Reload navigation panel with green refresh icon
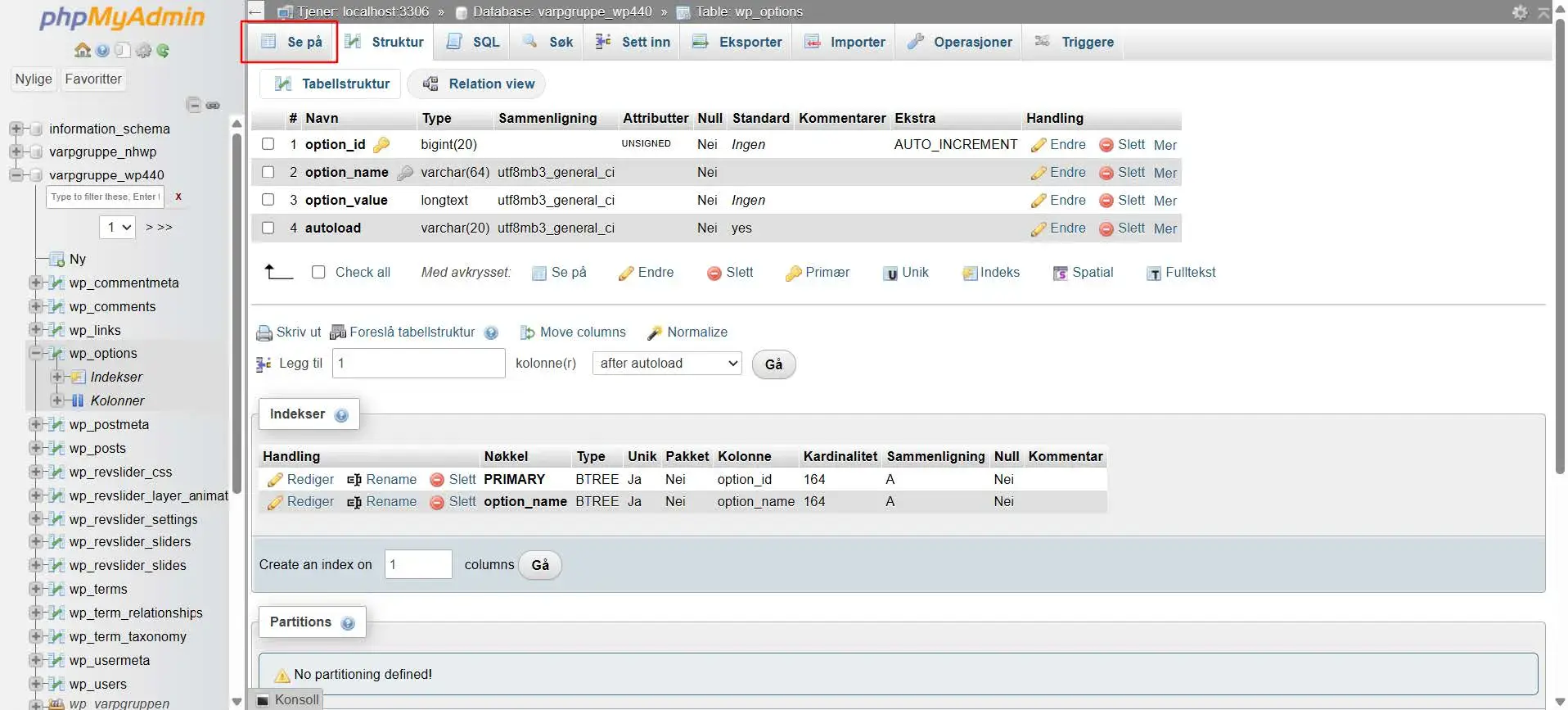Screen dimensions: 1568x710 tap(163, 51)
